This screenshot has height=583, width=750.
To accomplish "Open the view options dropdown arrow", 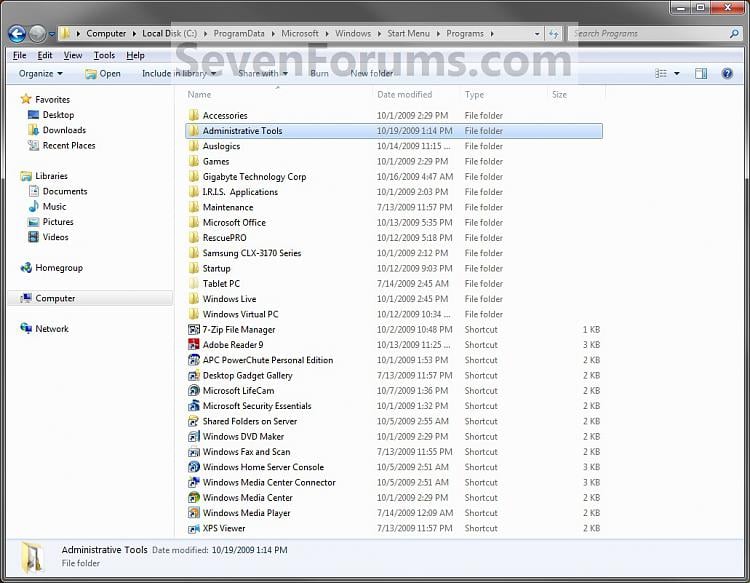I will coord(676,73).
